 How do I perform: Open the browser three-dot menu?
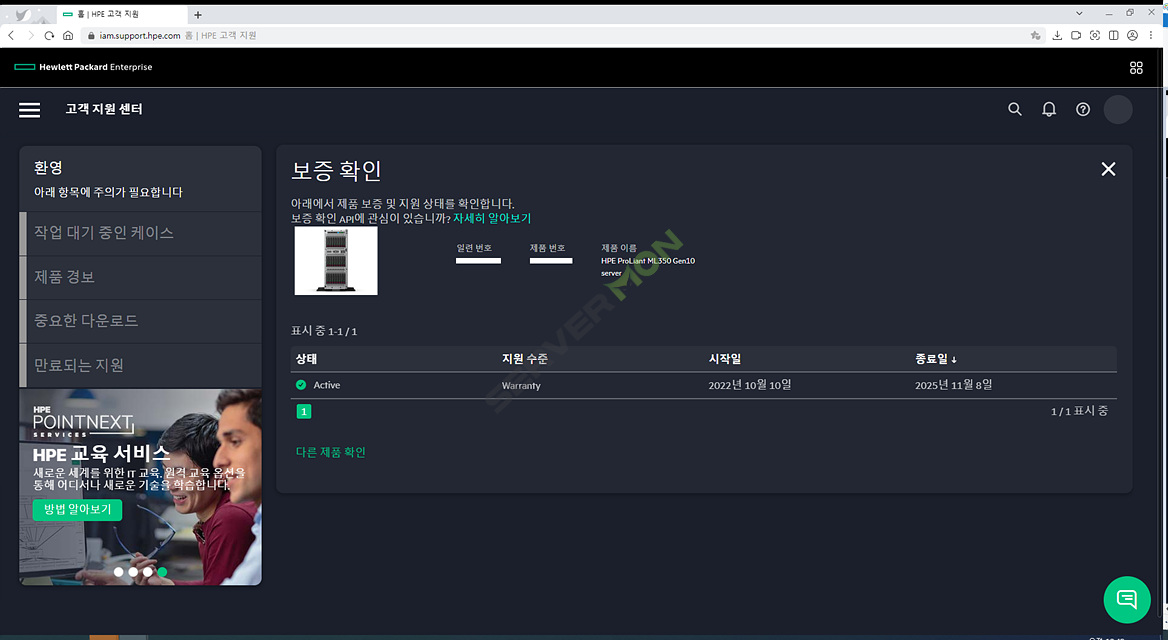tap(1153, 35)
